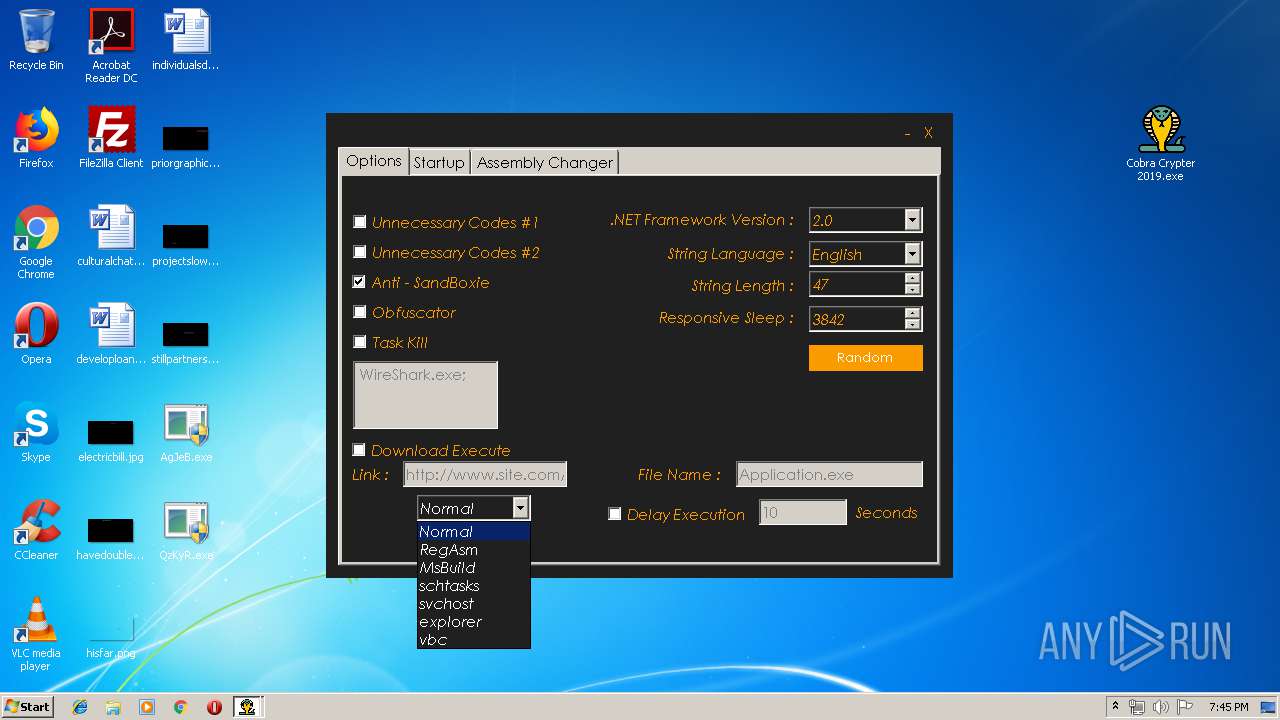Open the Recycle Bin desktop icon
This screenshot has width=1280, height=720.
click(36, 40)
